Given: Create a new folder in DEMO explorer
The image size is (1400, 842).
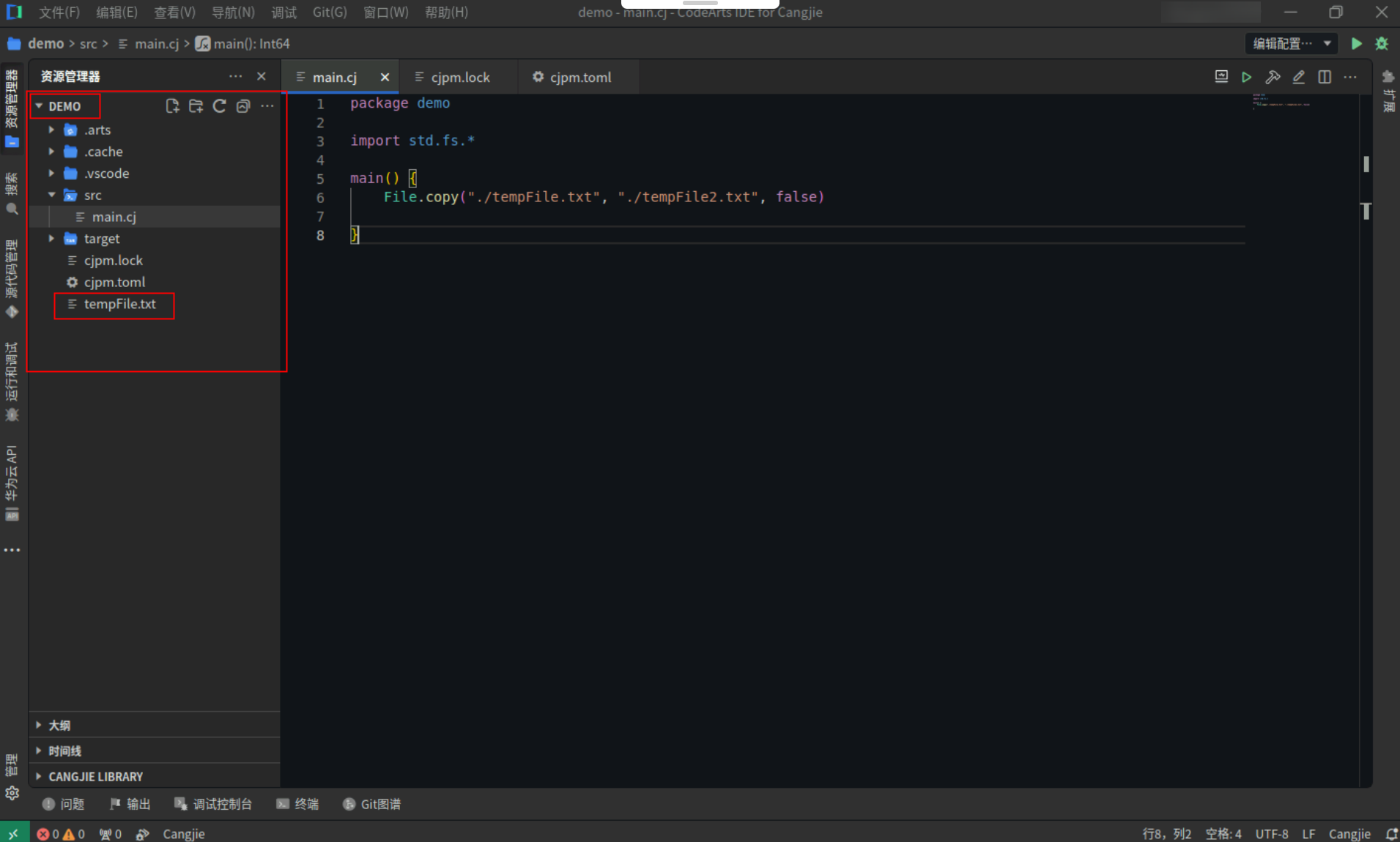Looking at the screenshot, I should (196, 106).
